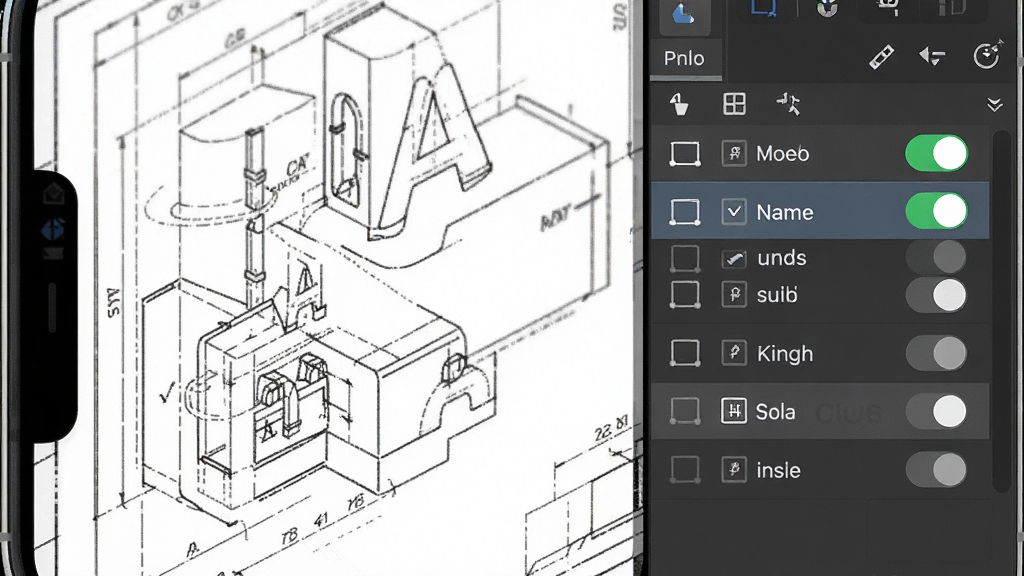This screenshot has height=576, width=1024.
Task: Select the ruler measure tool
Action: pos(881,57)
